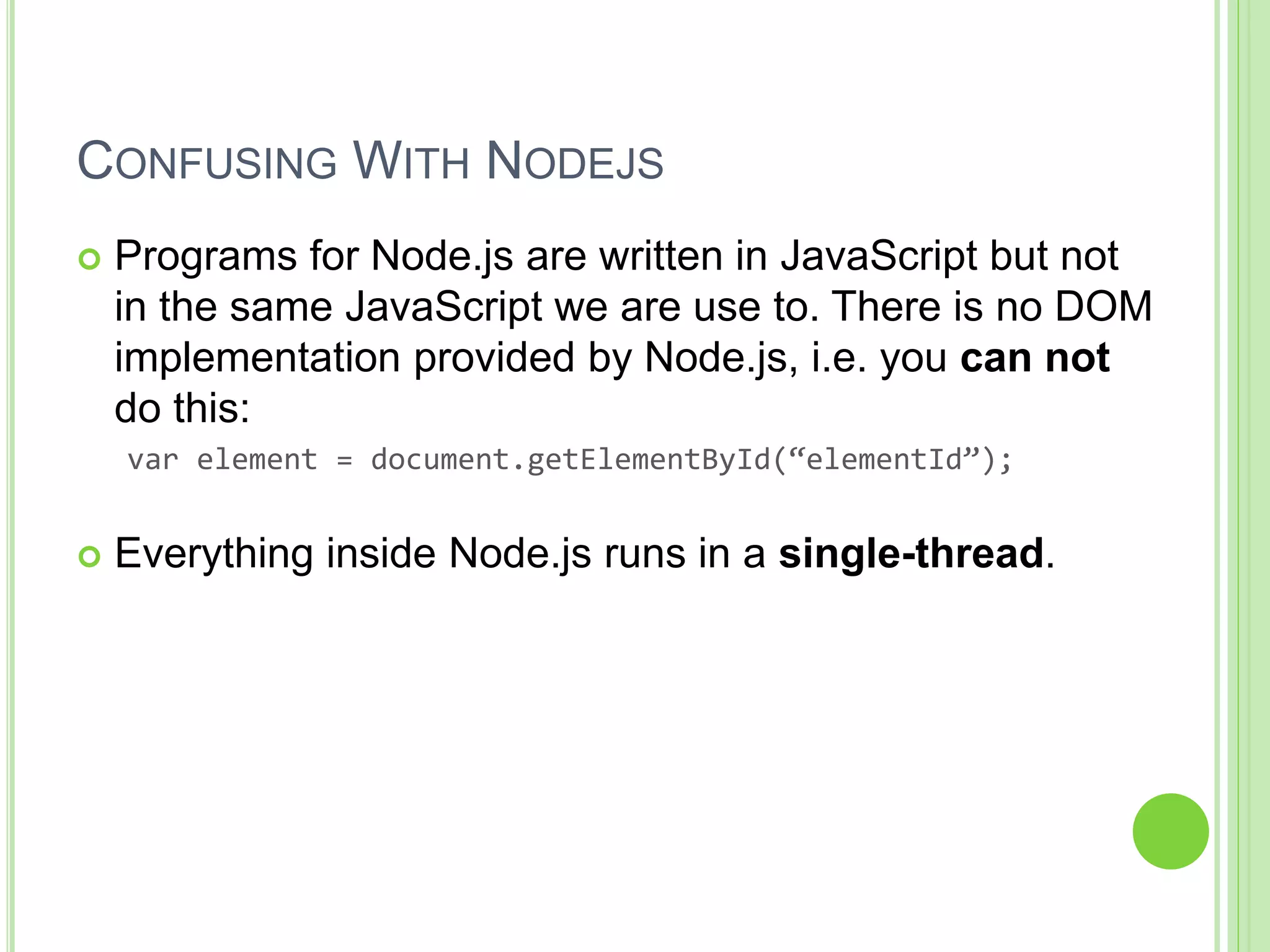Select the bold text 'can not'
This screenshot has width=1270, height=952.
[x=1034, y=358]
